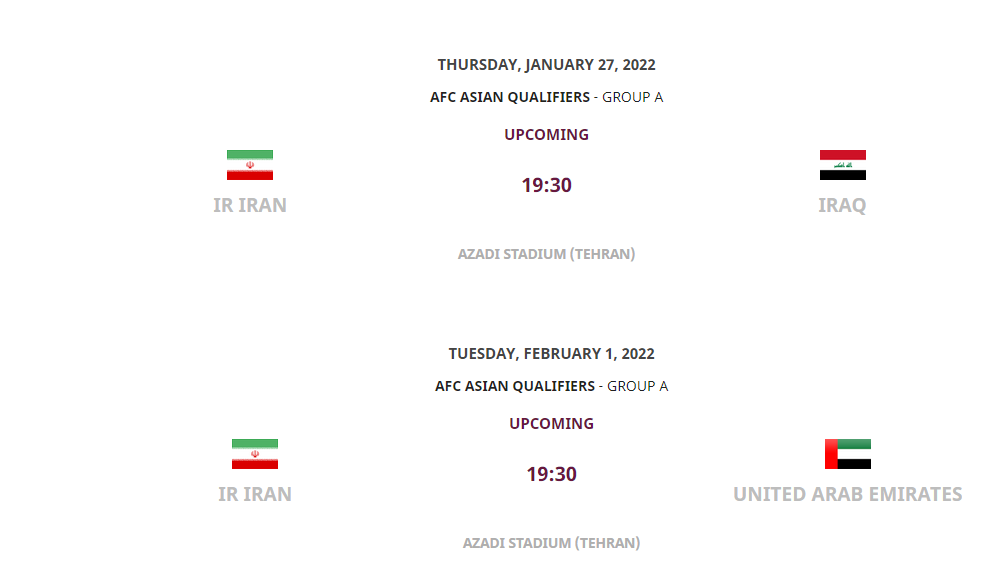This screenshot has height=576, width=992.
Task: Click UPCOMING status of Iran vs Iraq match
Action: click(547, 135)
